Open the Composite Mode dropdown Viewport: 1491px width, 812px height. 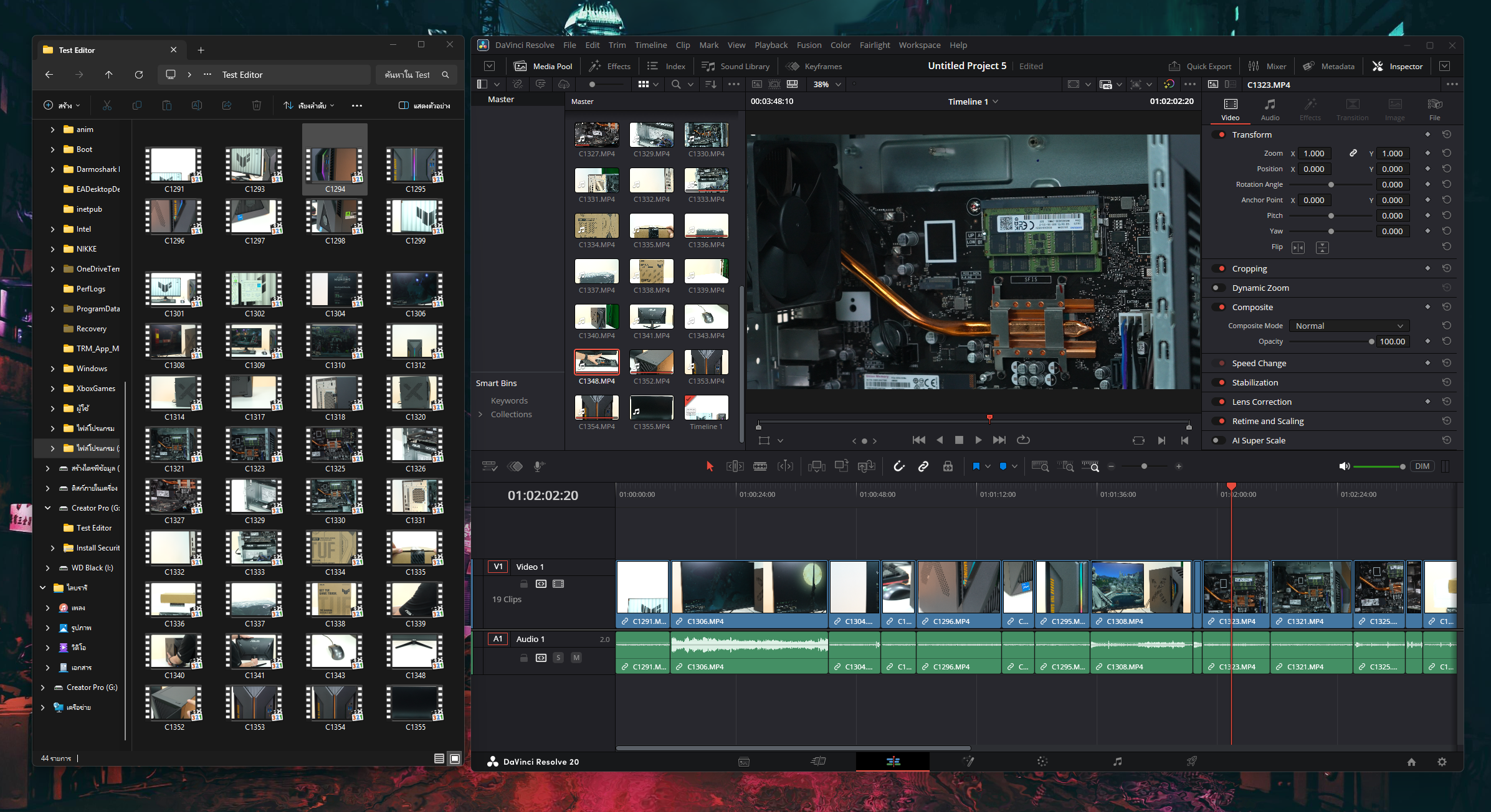[x=1348, y=326]
